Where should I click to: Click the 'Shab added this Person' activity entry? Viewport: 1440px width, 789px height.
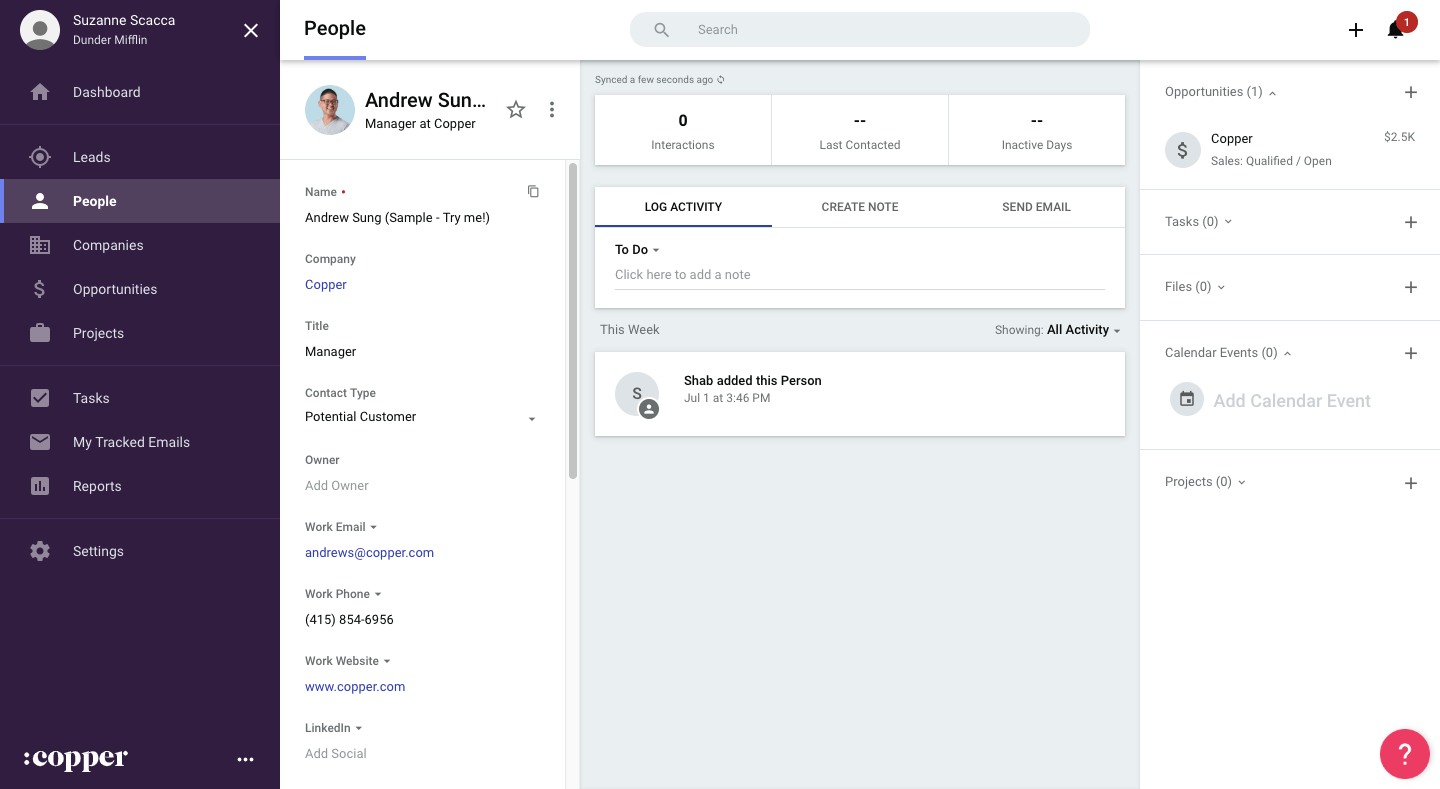point(860,393)
